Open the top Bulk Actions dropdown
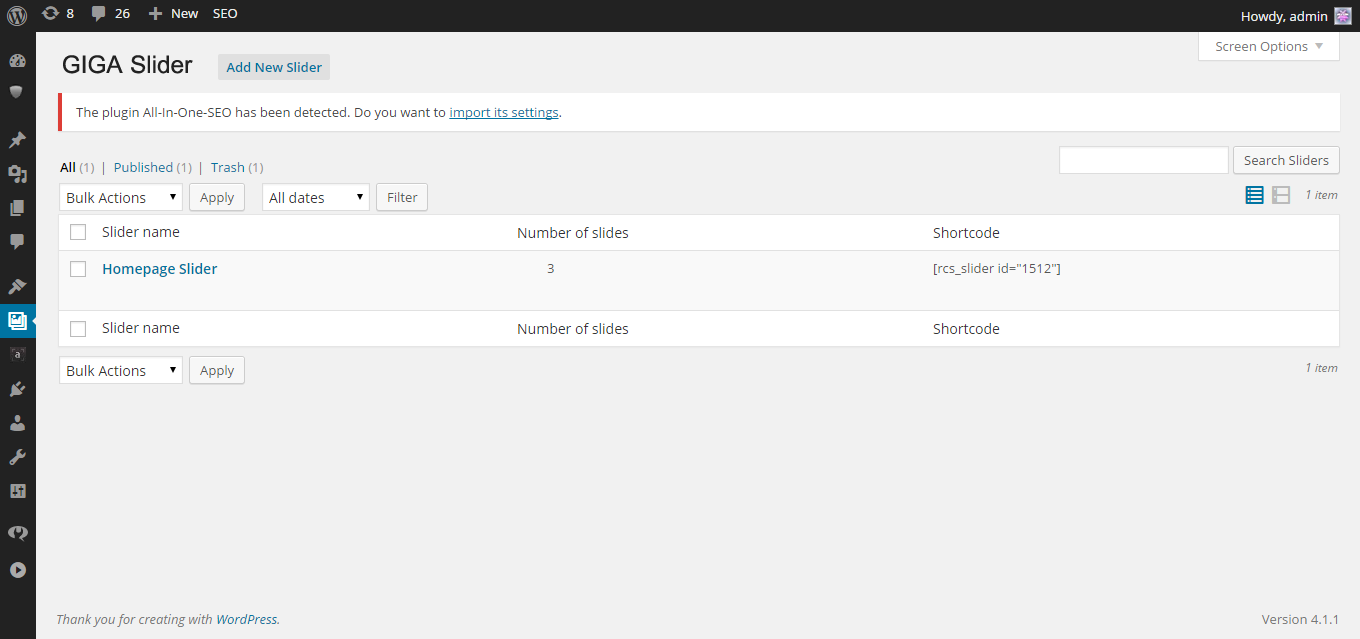Screen dimensions: 1360x639 (121, 197)
